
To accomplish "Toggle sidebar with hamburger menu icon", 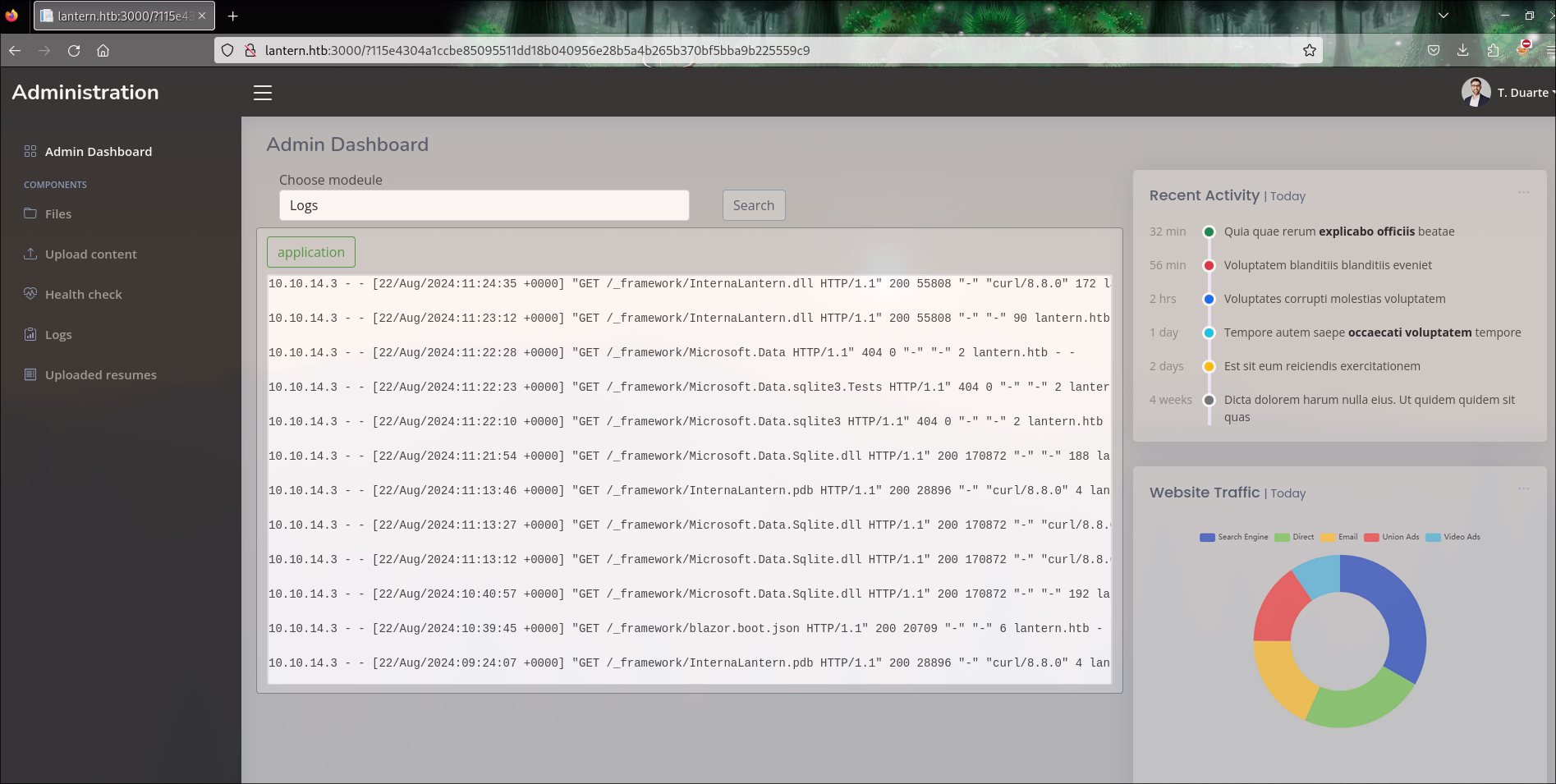I will [263, 93].
